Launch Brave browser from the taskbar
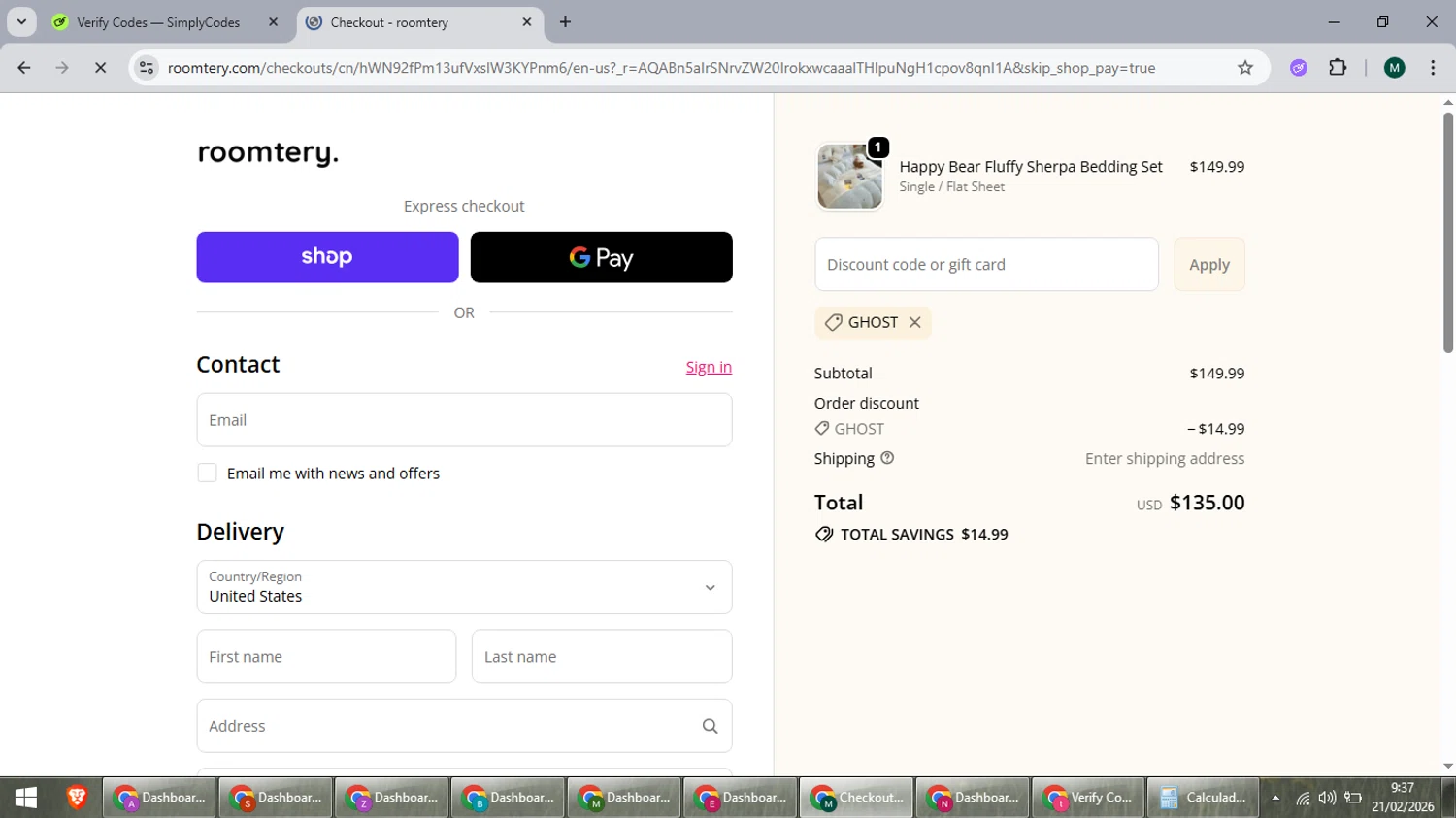1456x818 pixels. point(77,798)
